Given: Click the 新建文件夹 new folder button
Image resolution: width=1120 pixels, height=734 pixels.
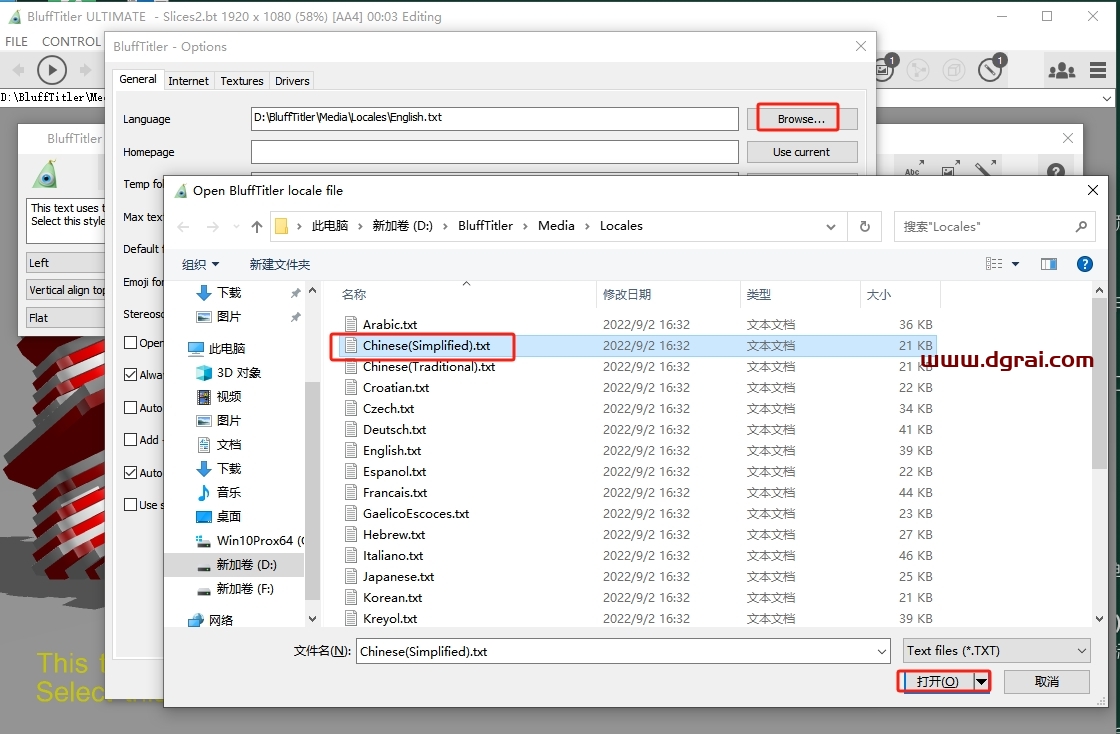Looking at the screenshot, I should pos(280,264).
